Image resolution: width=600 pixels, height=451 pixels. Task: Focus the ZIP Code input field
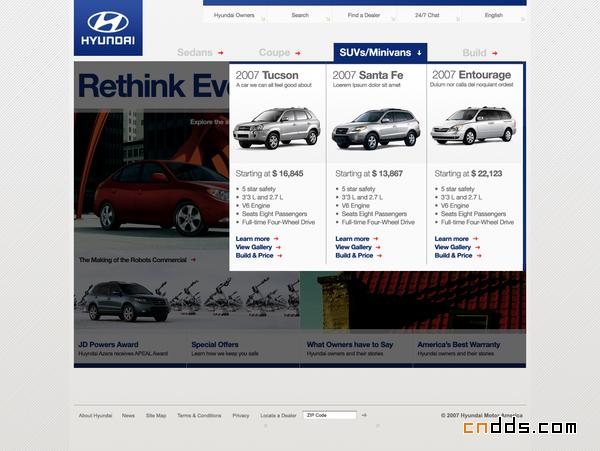[329, 415]
